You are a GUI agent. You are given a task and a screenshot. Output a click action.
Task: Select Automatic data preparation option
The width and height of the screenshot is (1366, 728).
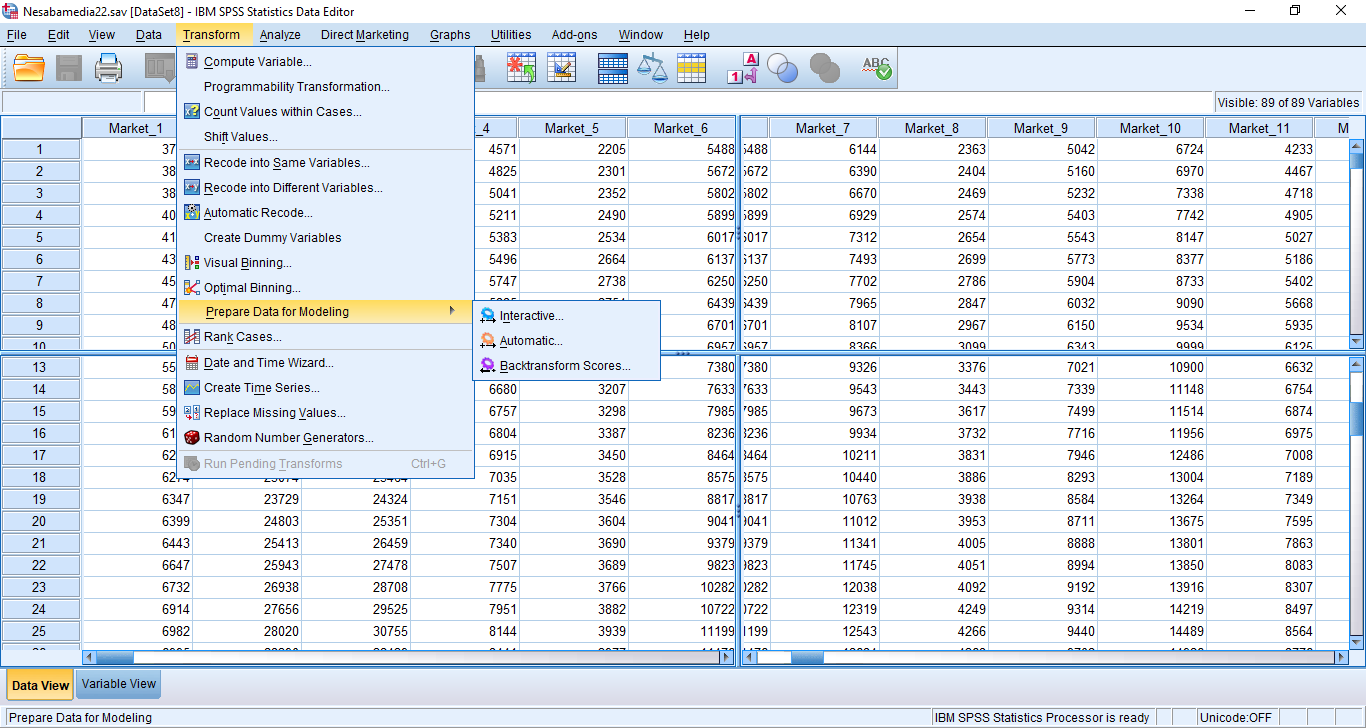531,341
